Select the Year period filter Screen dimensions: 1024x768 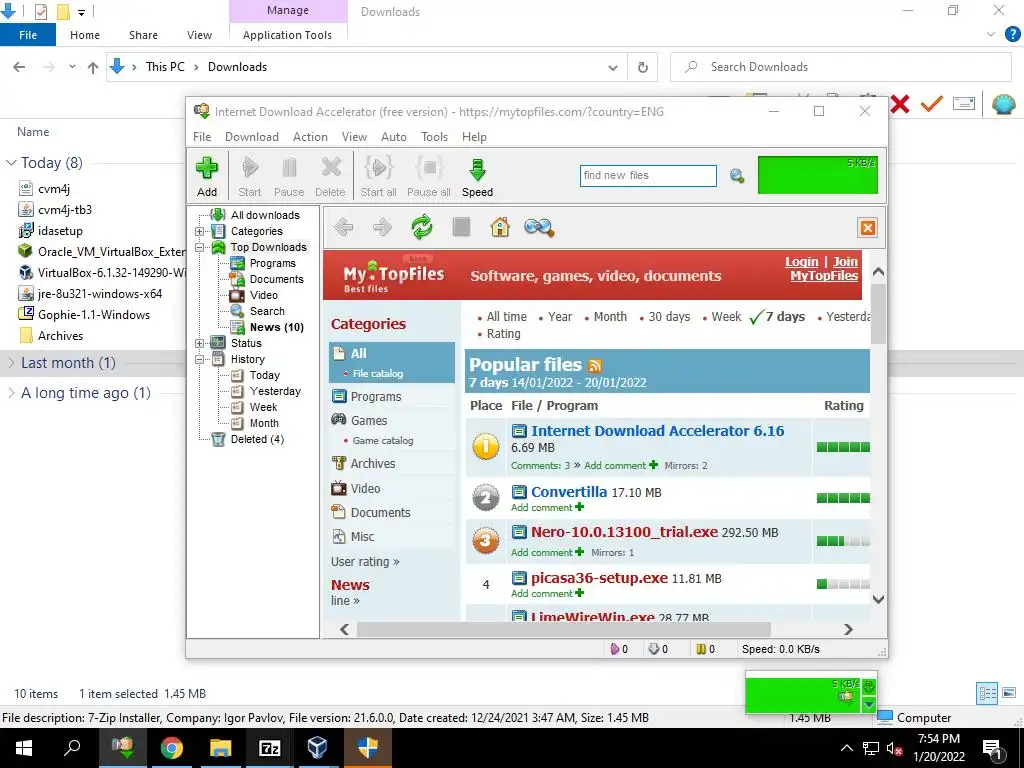point(560,317)
